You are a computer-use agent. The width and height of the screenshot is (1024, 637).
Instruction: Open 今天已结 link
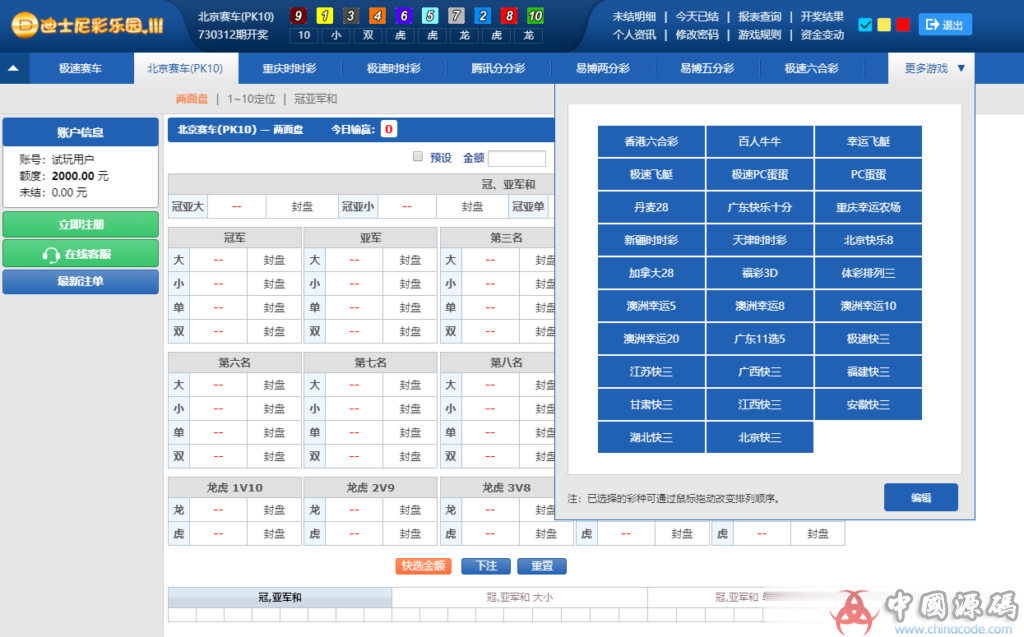[x=697, y=17]
